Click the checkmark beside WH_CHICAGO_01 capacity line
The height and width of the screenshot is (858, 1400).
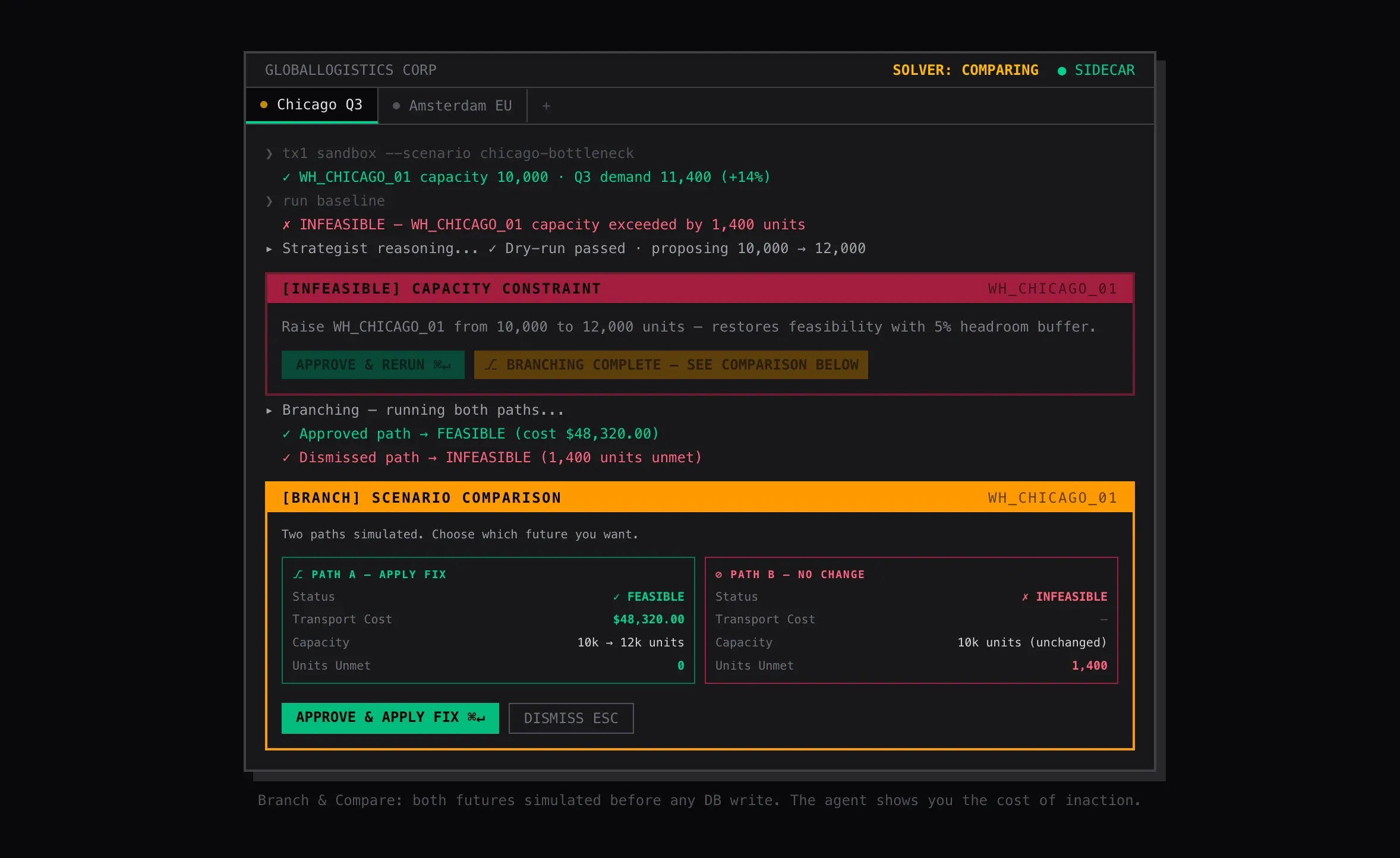pos(286,177)
